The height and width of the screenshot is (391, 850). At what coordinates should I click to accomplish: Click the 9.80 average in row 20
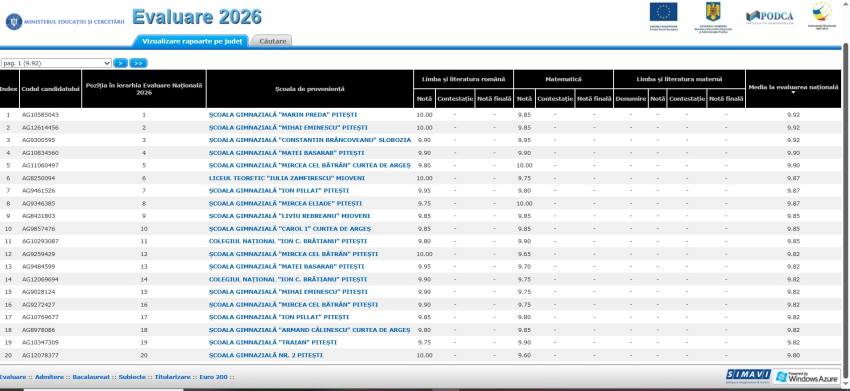click(793, 355)
